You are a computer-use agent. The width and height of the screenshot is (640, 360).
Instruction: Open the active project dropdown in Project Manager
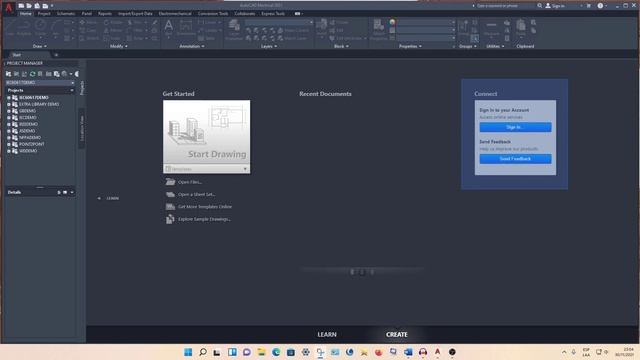click(40, 83)
